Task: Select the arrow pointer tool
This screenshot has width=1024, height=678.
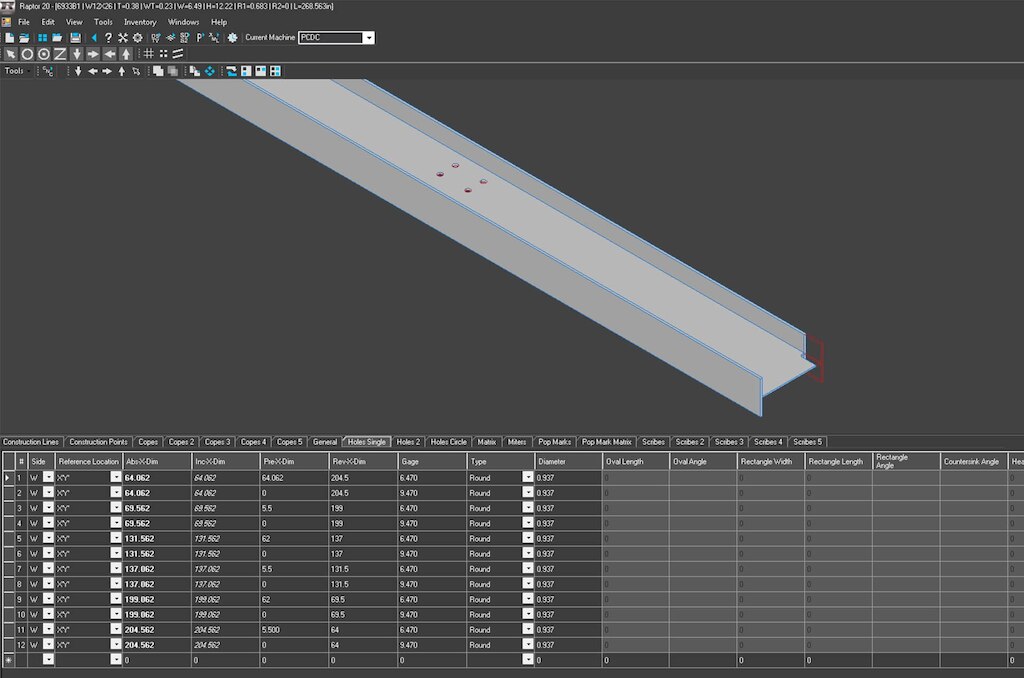Action: (x=10, y=54)
